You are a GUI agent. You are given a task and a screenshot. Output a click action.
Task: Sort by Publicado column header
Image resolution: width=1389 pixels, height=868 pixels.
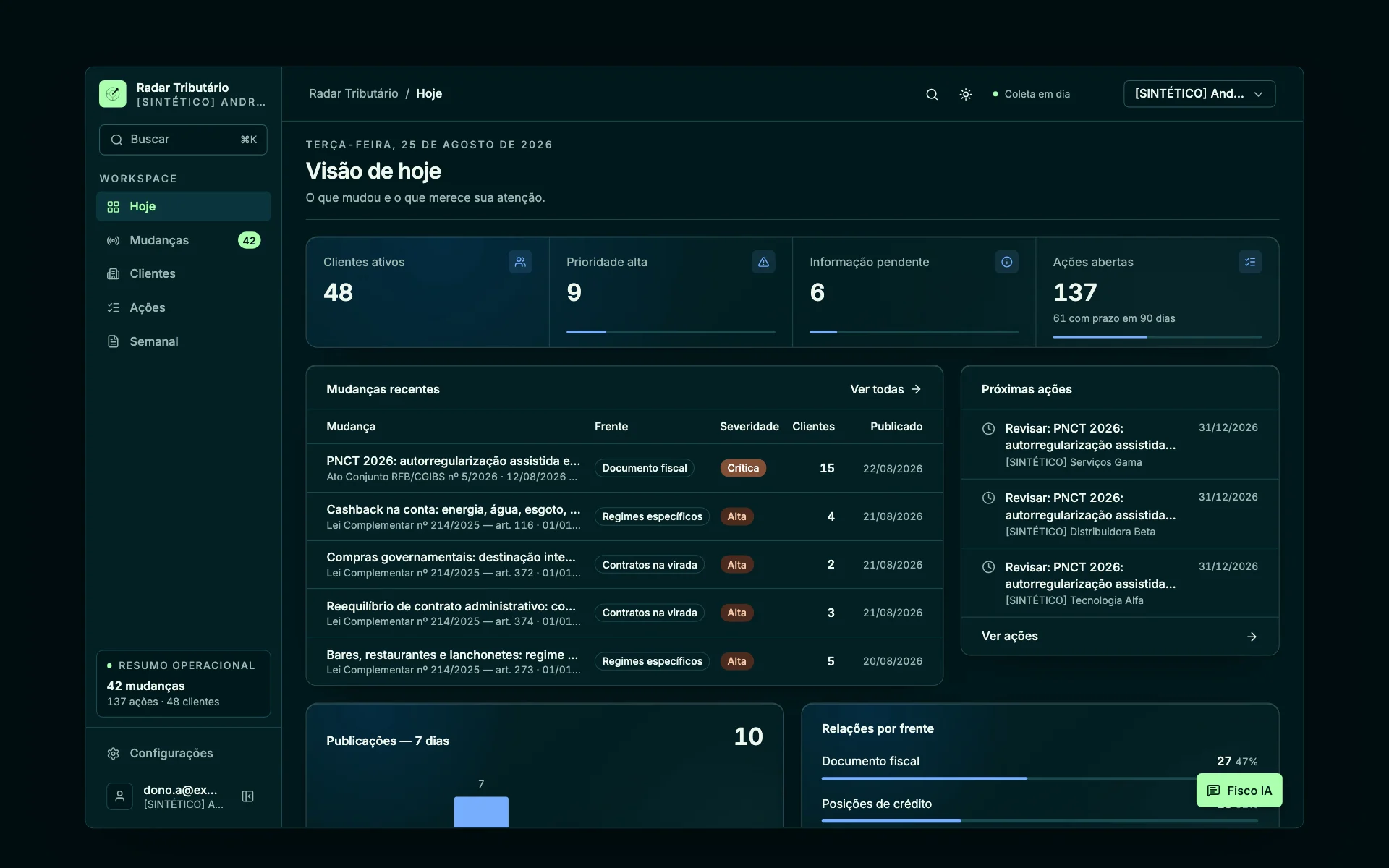[896, 427]
